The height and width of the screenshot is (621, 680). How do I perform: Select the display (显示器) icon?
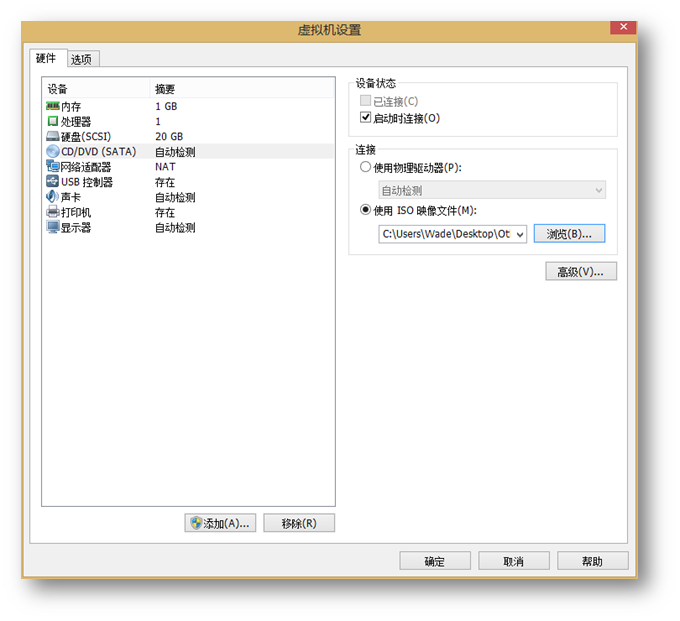point(53,227)
